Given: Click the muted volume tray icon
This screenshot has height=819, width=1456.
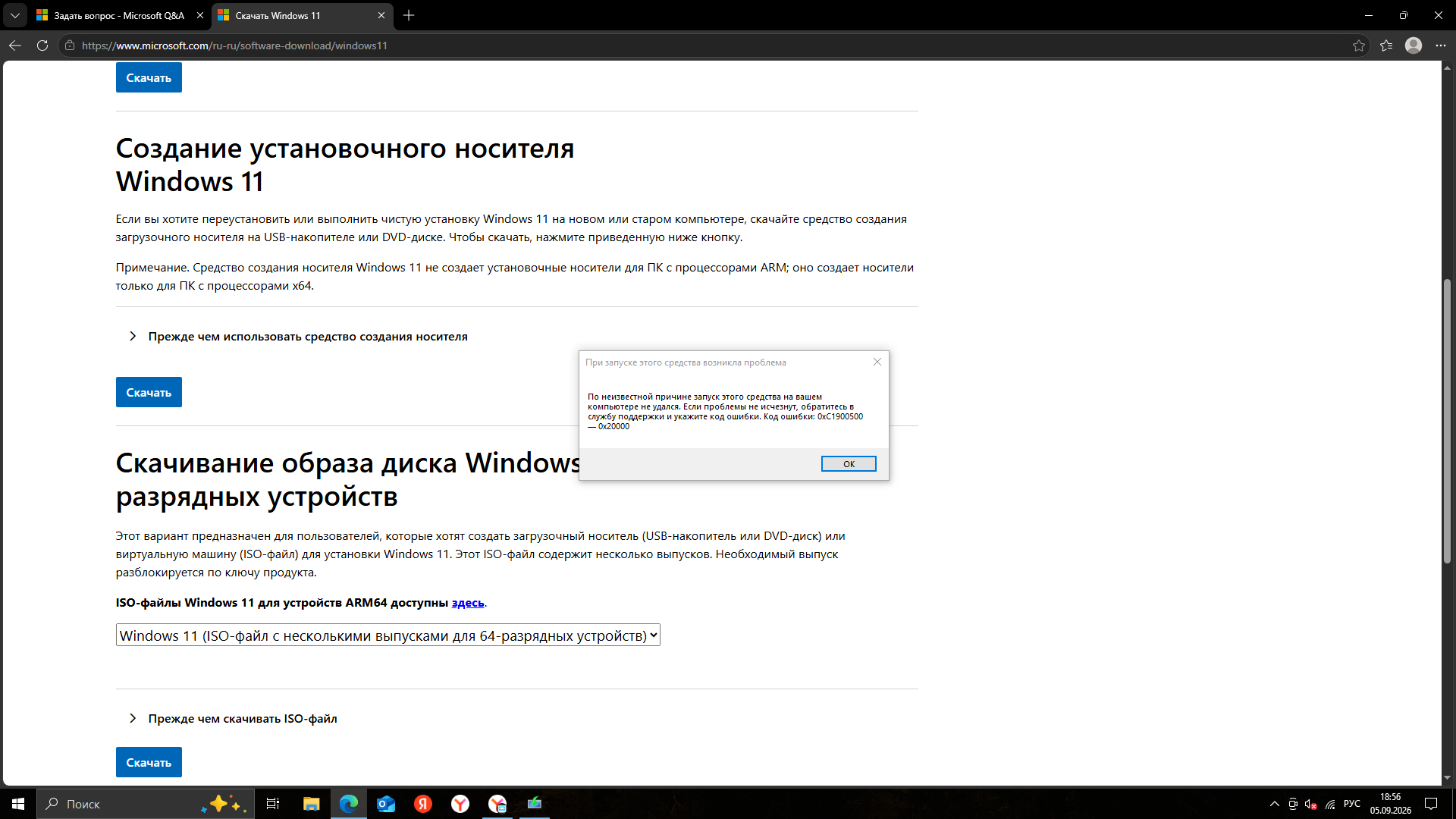Looking at the screenshot, I should (1311, 804).
